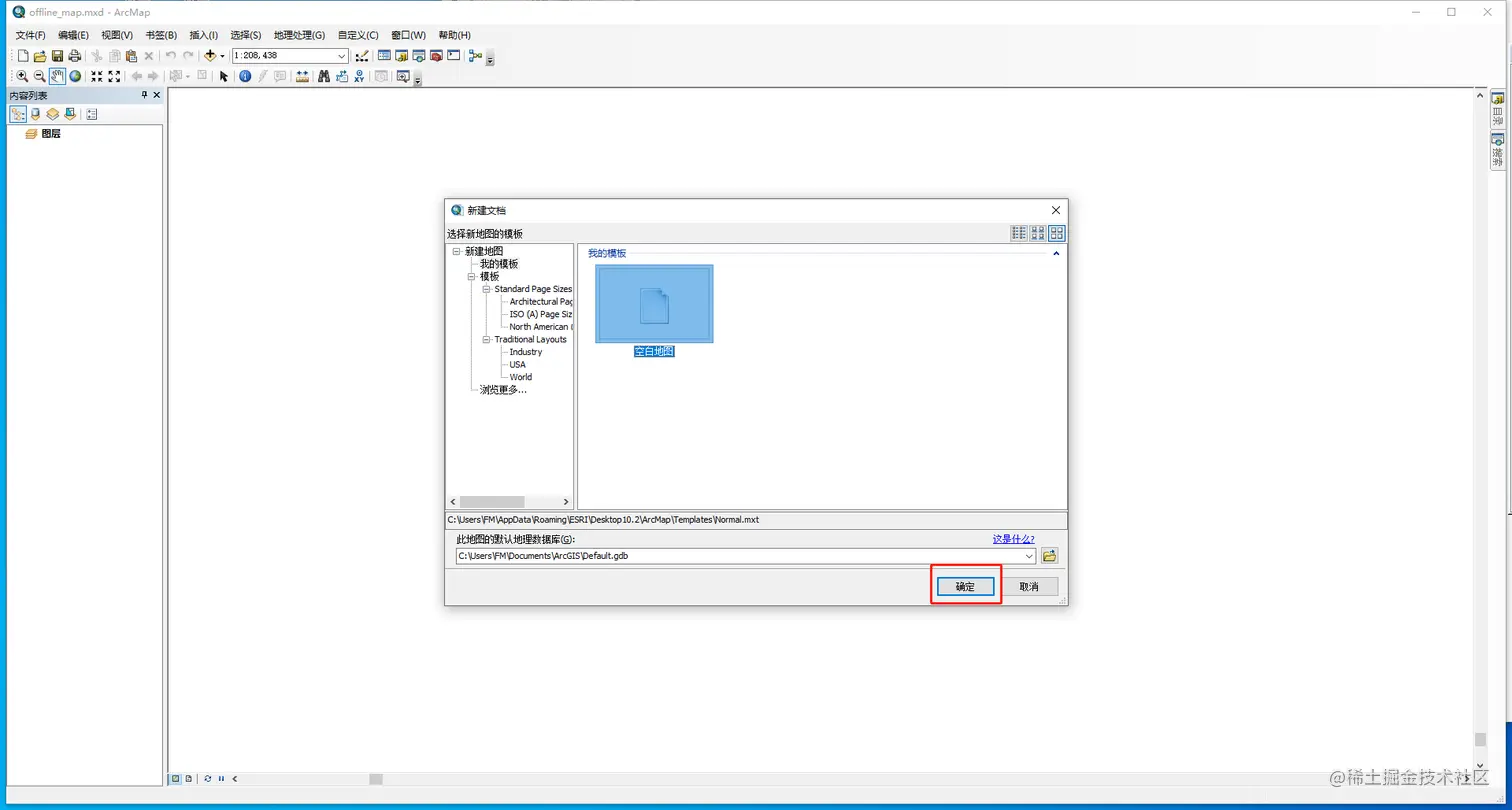The height and width of the screenshot is (810, 1512).
Task: Click the Find Route icon
Action: click(342, 76)
